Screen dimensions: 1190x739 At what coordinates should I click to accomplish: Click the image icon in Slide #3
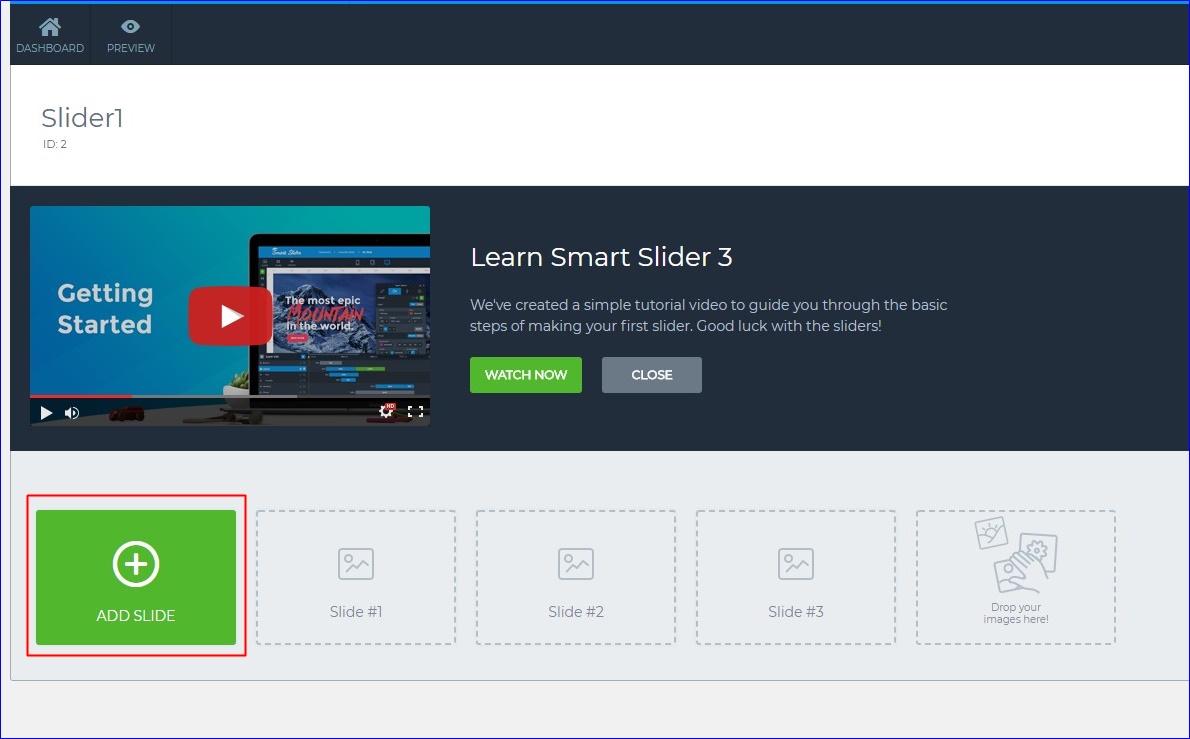click(796, 564)
